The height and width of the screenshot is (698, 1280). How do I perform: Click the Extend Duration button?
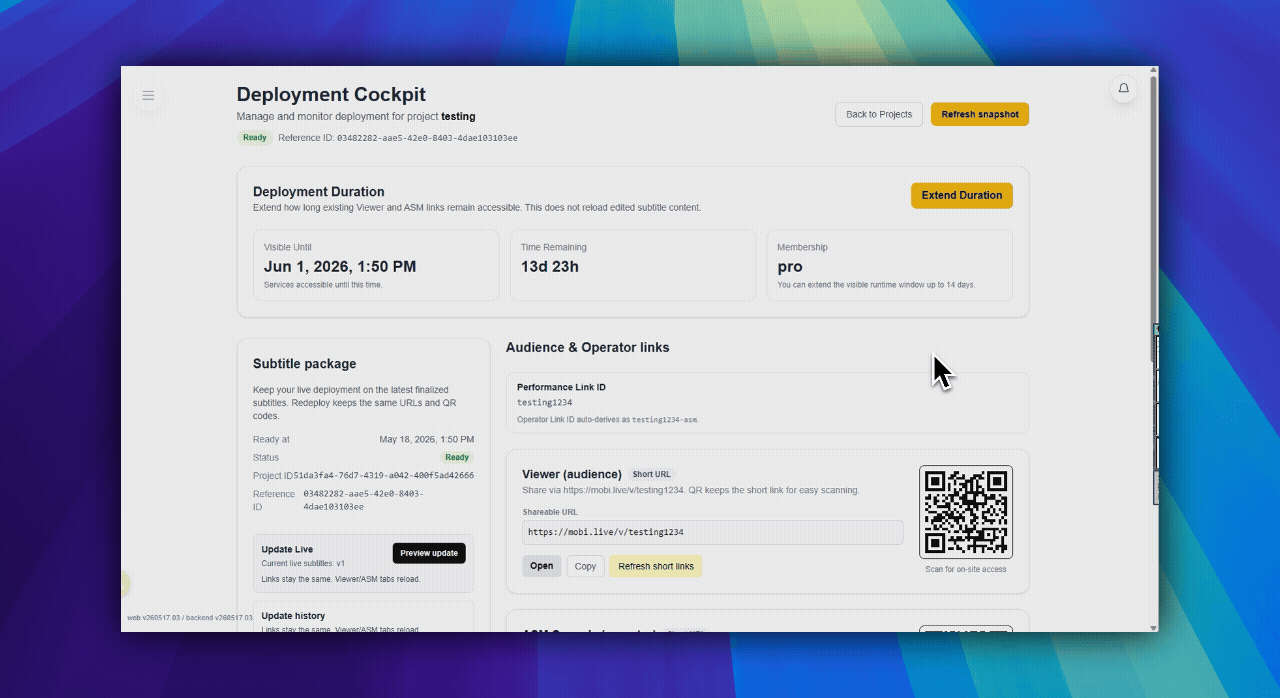click(962, 195)
